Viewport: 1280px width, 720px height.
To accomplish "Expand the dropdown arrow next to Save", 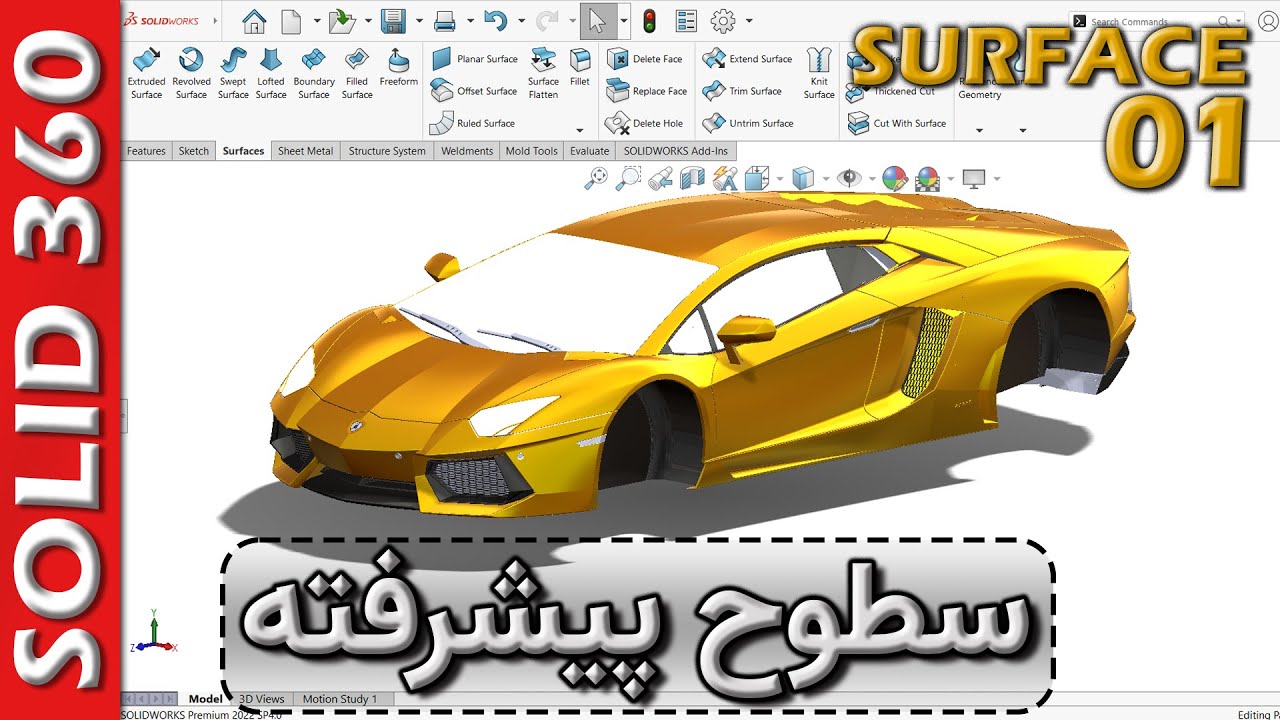I will (419, 21).
